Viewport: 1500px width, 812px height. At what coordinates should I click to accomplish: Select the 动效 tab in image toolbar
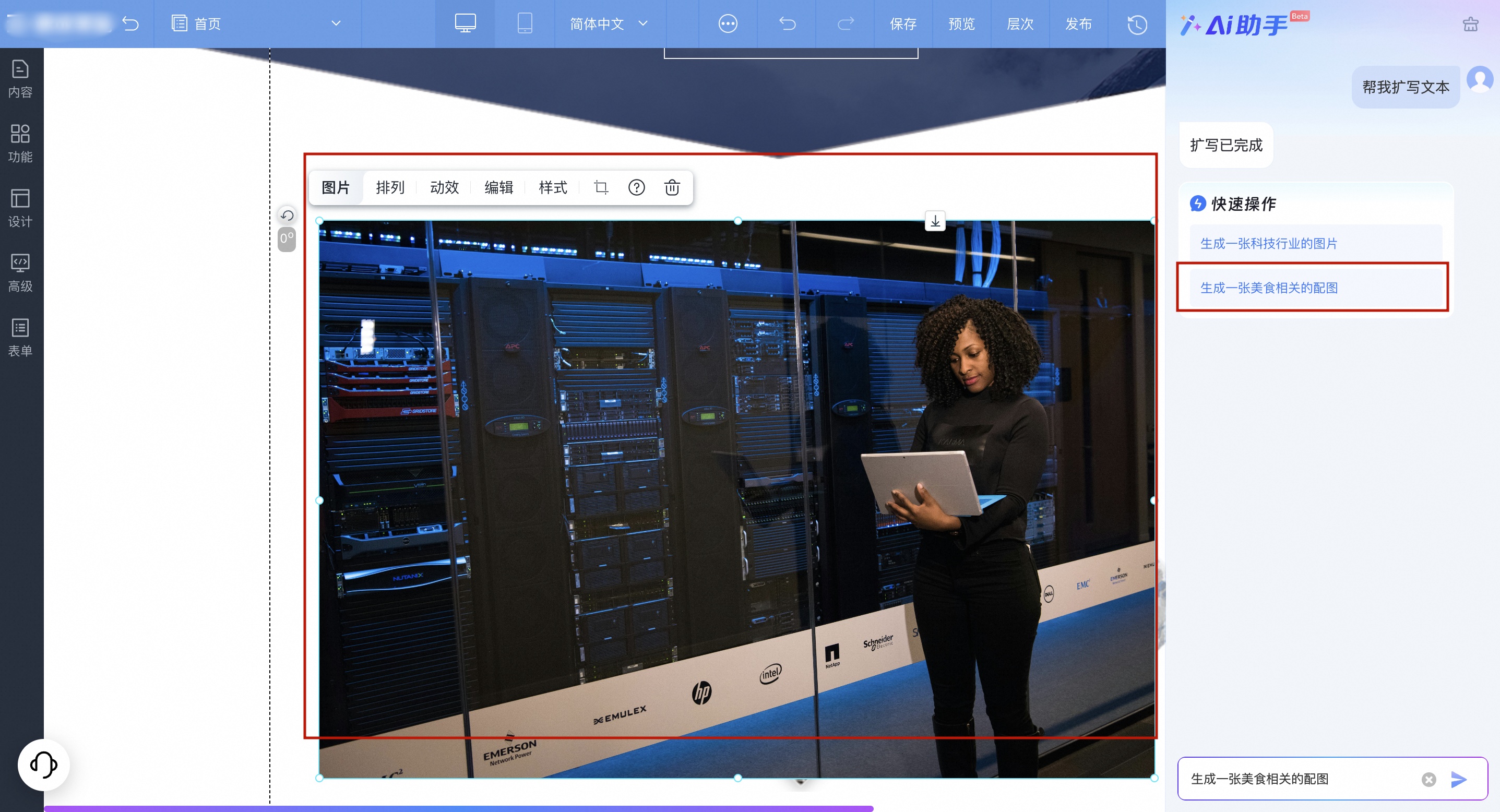(444, 187)
